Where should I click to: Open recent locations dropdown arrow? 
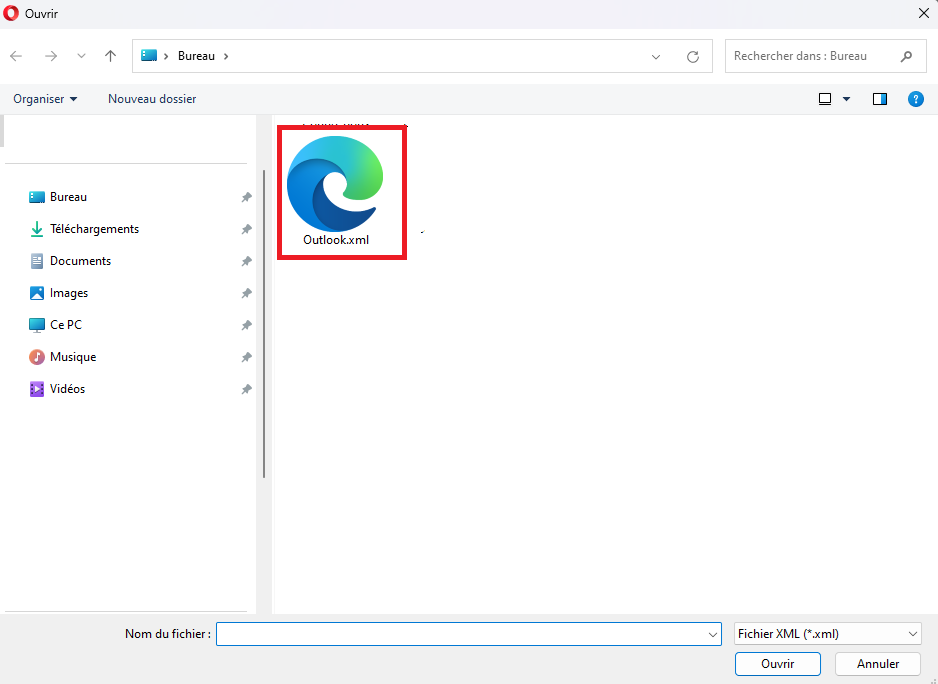pos(81,56)
